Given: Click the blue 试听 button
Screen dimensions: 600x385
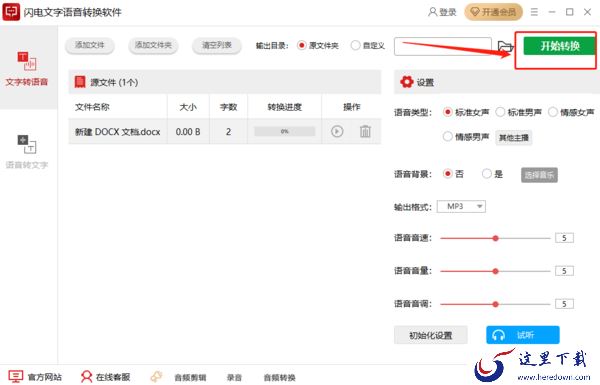Looking at the screenshot, I should pyautogui.click(x=523, y=335).
